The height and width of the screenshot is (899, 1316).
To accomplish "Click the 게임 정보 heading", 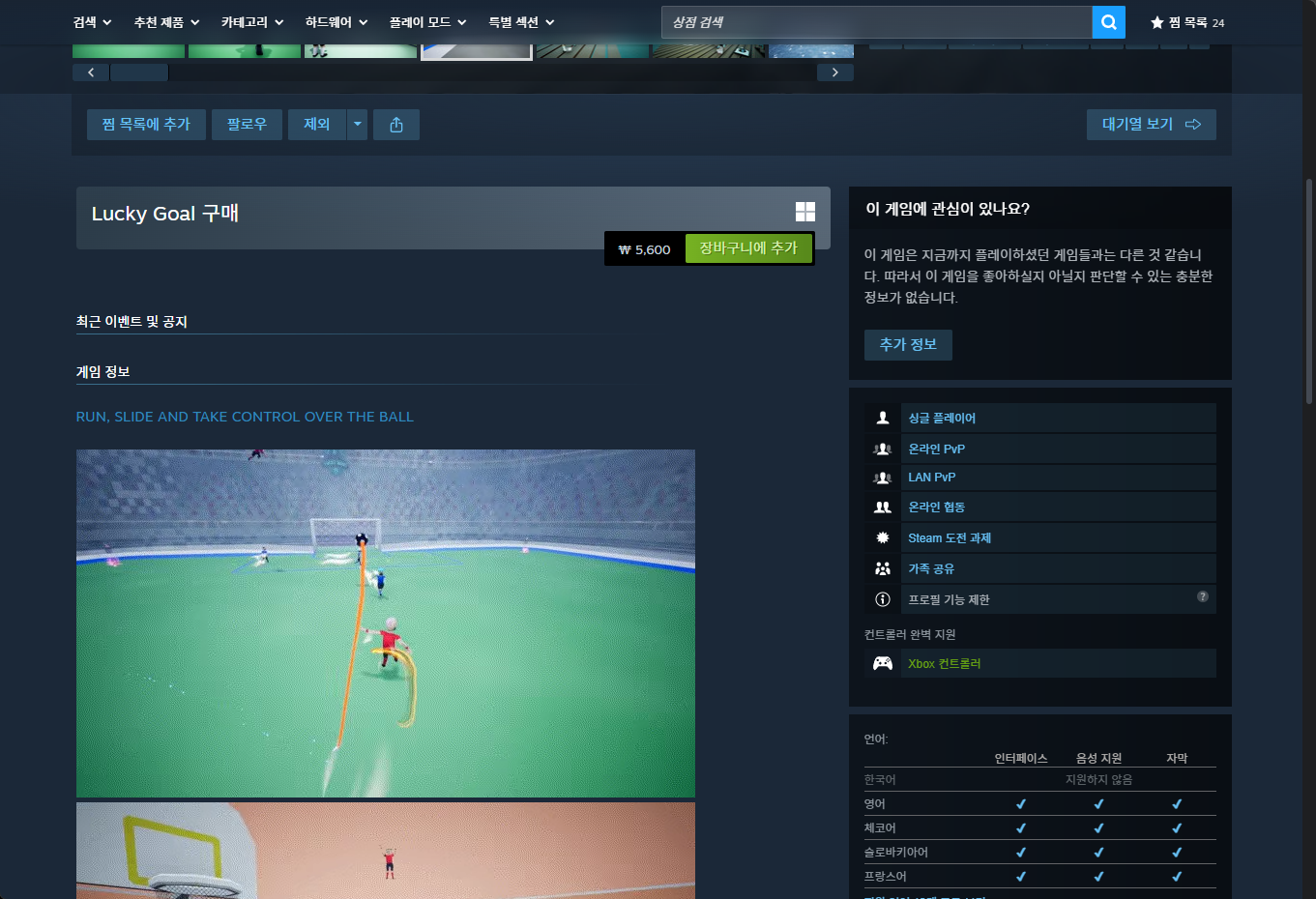I will coord(103,372).
